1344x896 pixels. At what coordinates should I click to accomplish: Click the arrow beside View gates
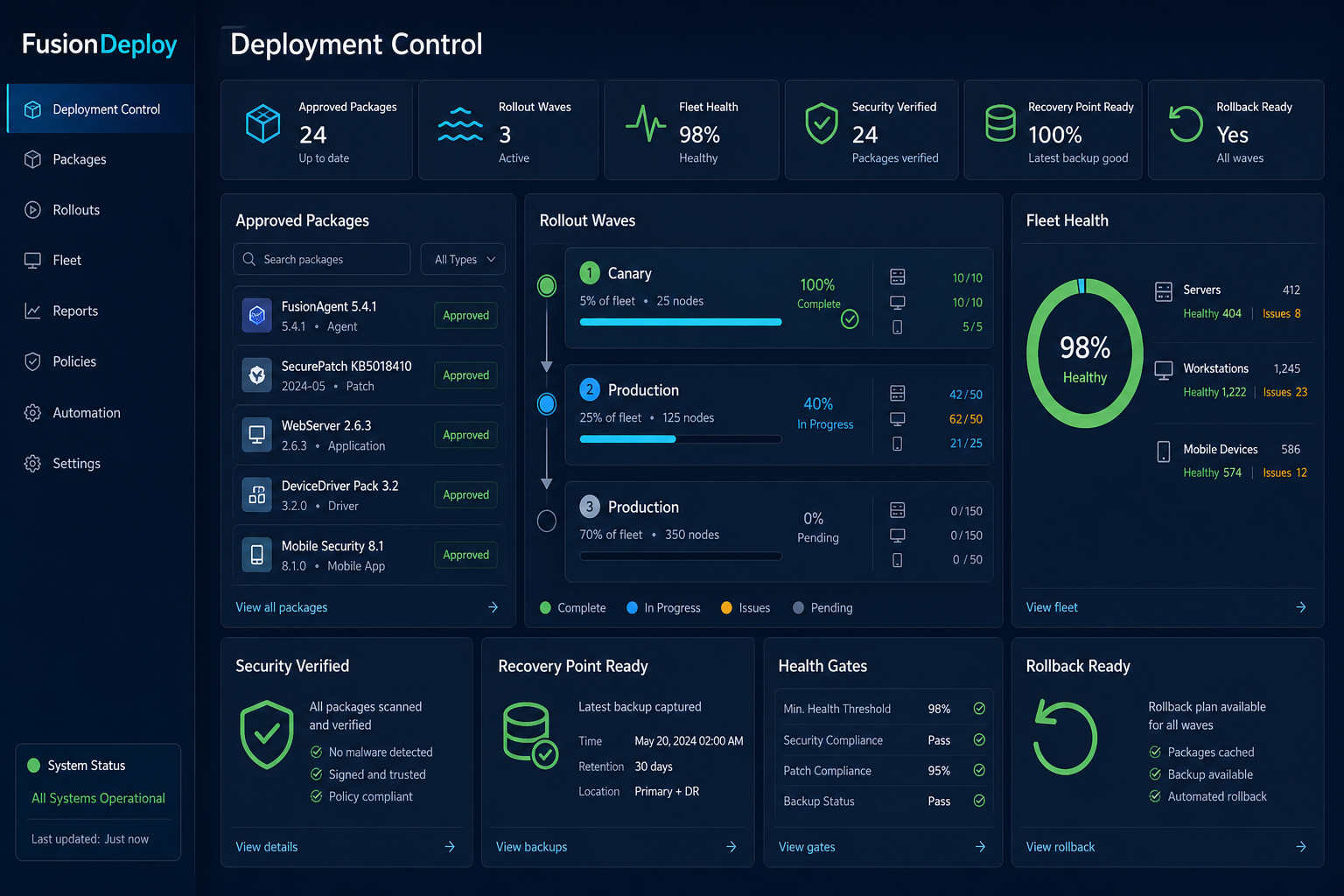[x=980, y=847]
